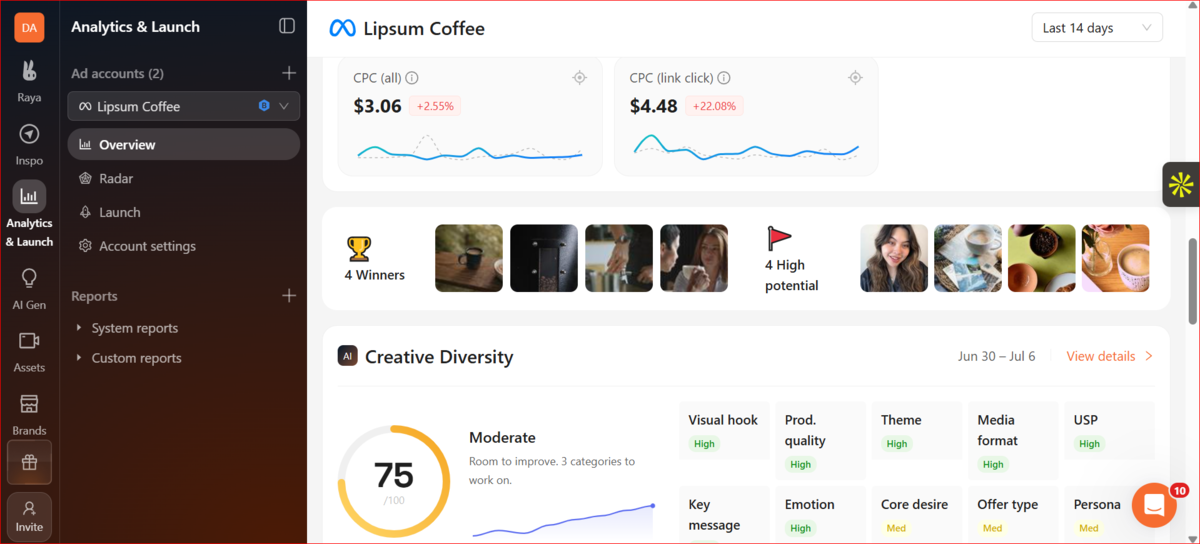Open second winner thumbnail, dark device

coord(544,258)
